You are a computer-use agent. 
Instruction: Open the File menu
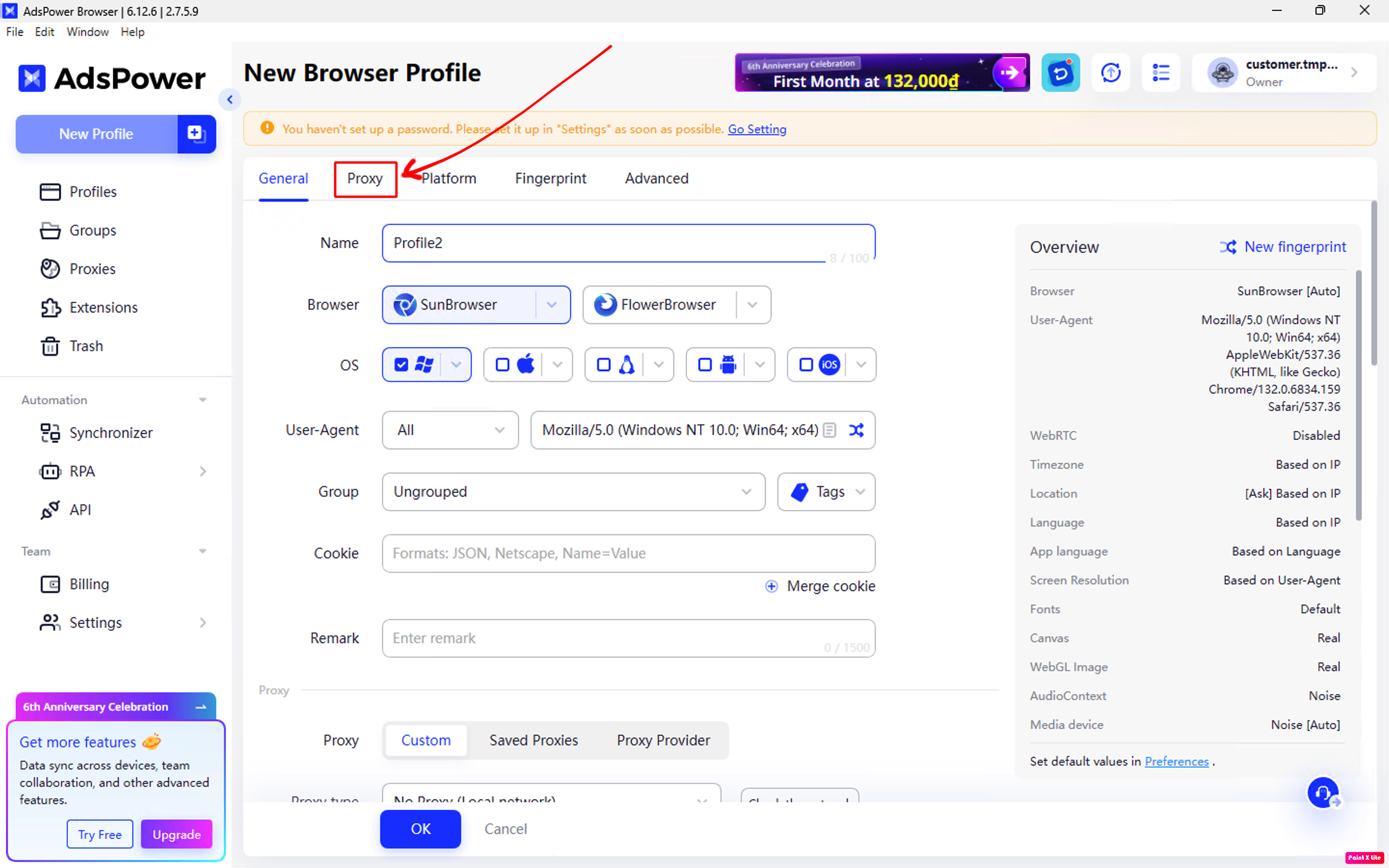point(15,32)
